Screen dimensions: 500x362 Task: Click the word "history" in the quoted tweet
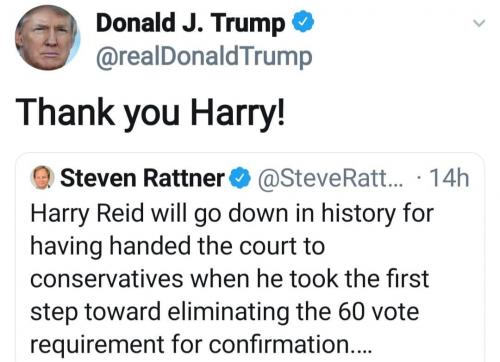(x=359, y=214)
